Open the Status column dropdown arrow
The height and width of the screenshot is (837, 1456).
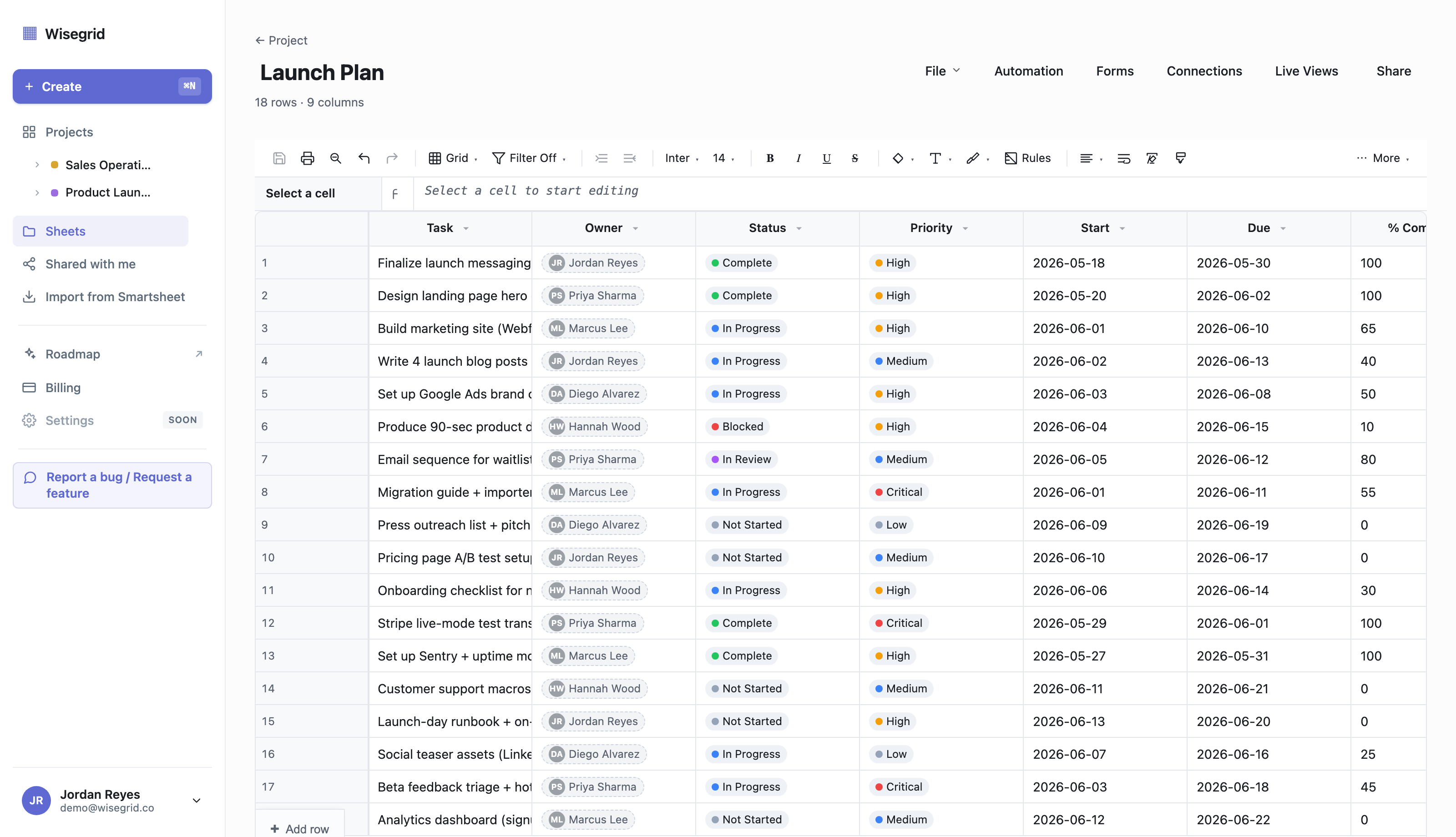[x=799, y=228]
